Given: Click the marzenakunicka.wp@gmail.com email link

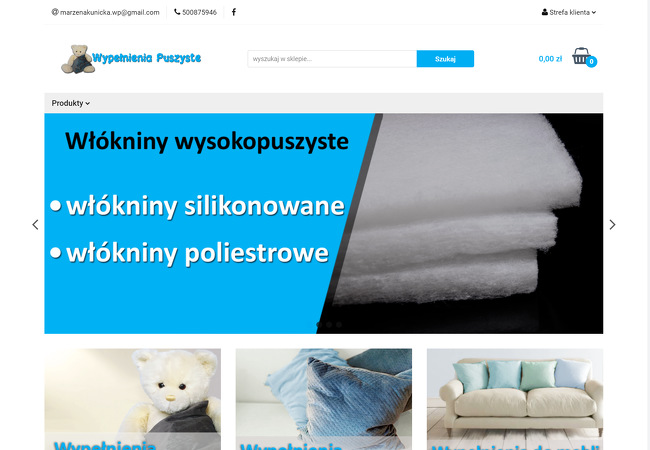Looking at the screenshot, I should [x=109, y=12].
